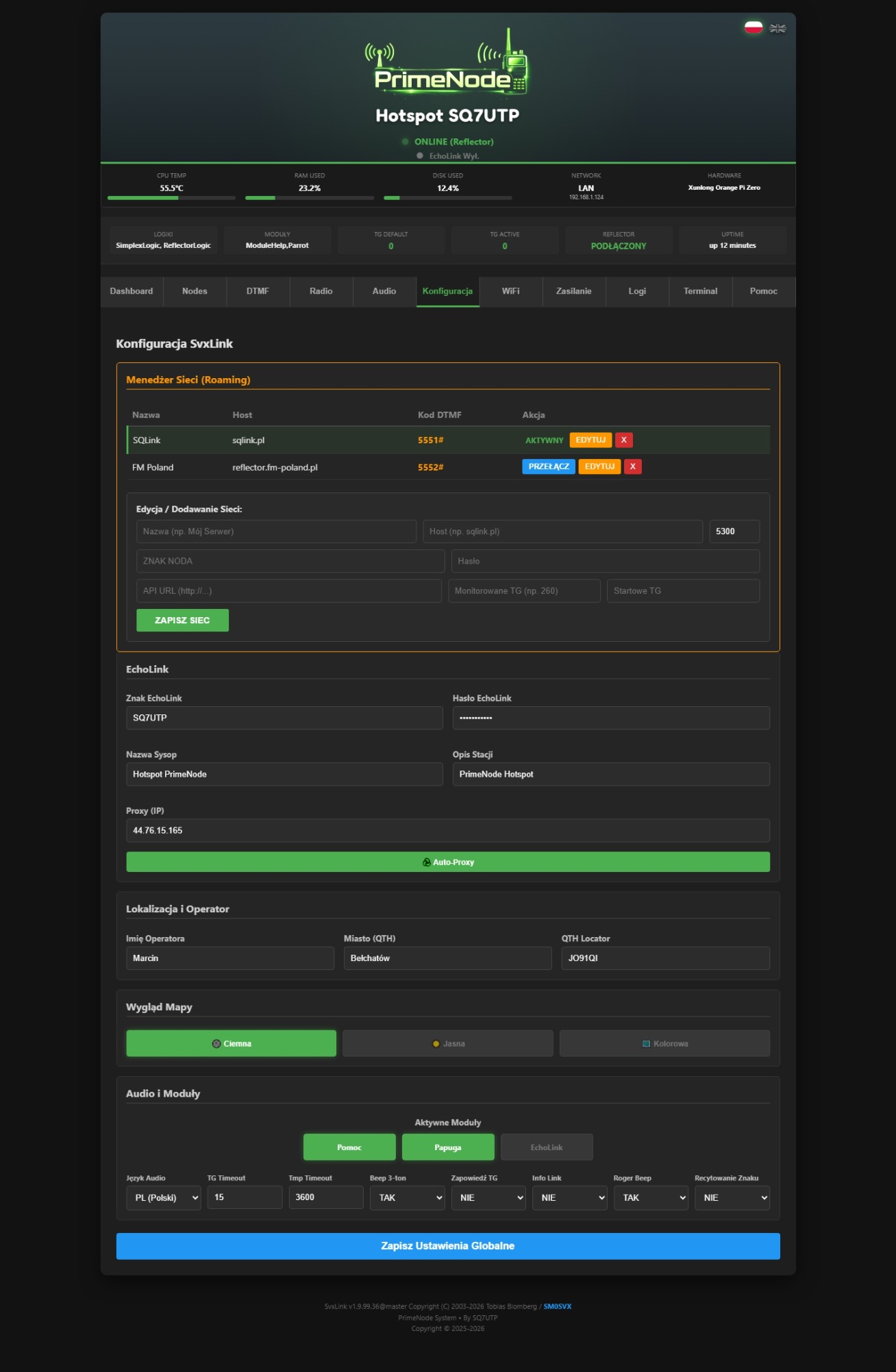Open the Język Audio dropdown
The height and width of the screenshot is (1372, 896).
click(x=164, y=1197)
